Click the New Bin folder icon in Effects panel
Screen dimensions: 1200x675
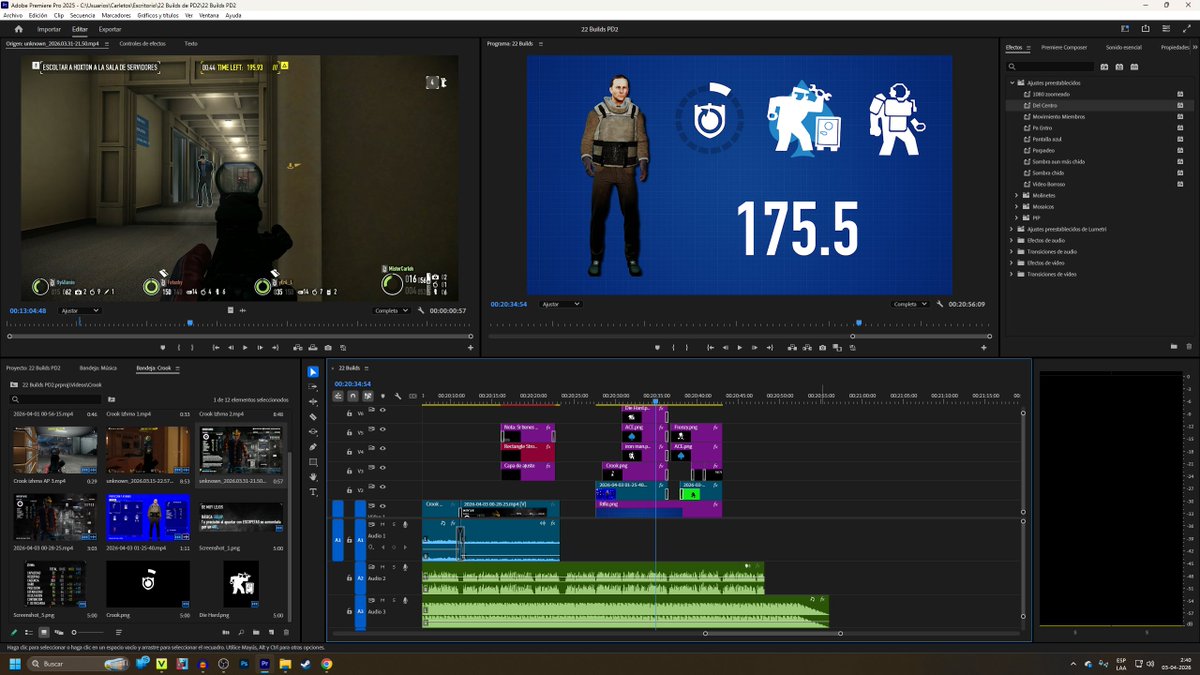coord(1173,346)
